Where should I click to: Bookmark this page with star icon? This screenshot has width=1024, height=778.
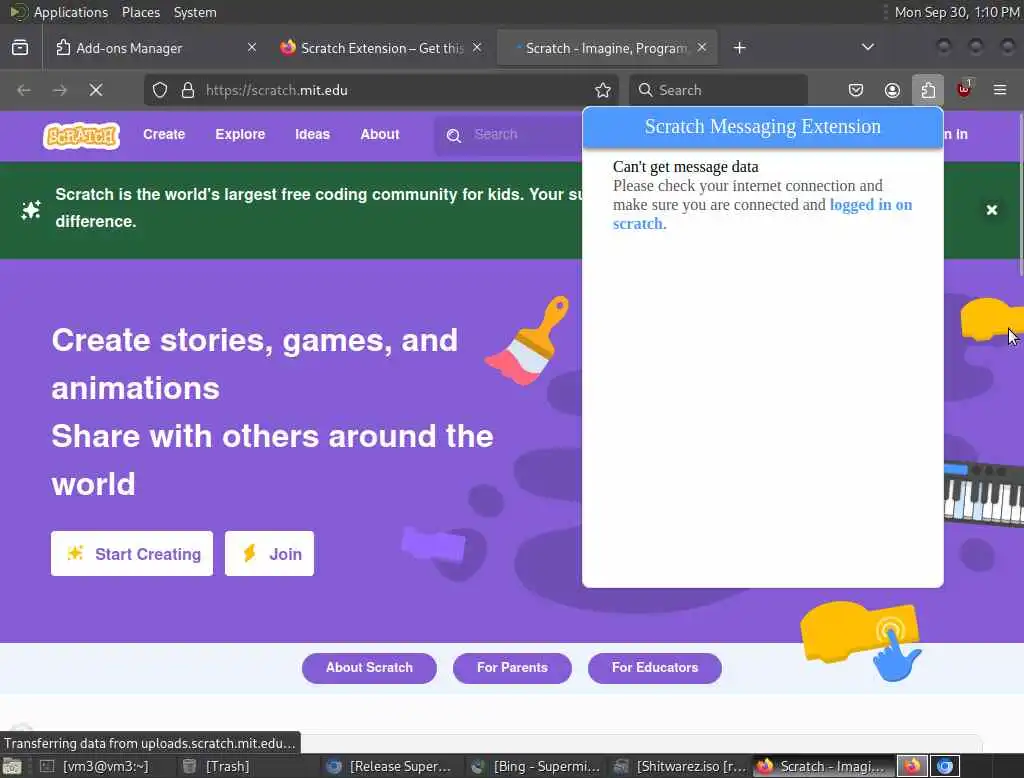coord(603,90)
